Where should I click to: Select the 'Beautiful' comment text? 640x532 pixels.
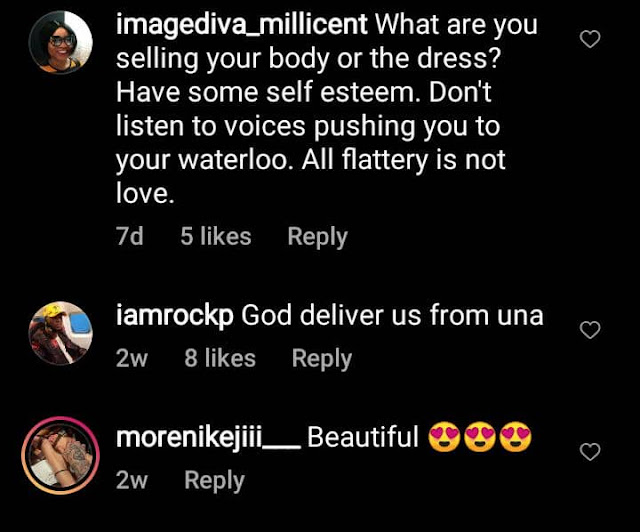(x=363, y=437)
